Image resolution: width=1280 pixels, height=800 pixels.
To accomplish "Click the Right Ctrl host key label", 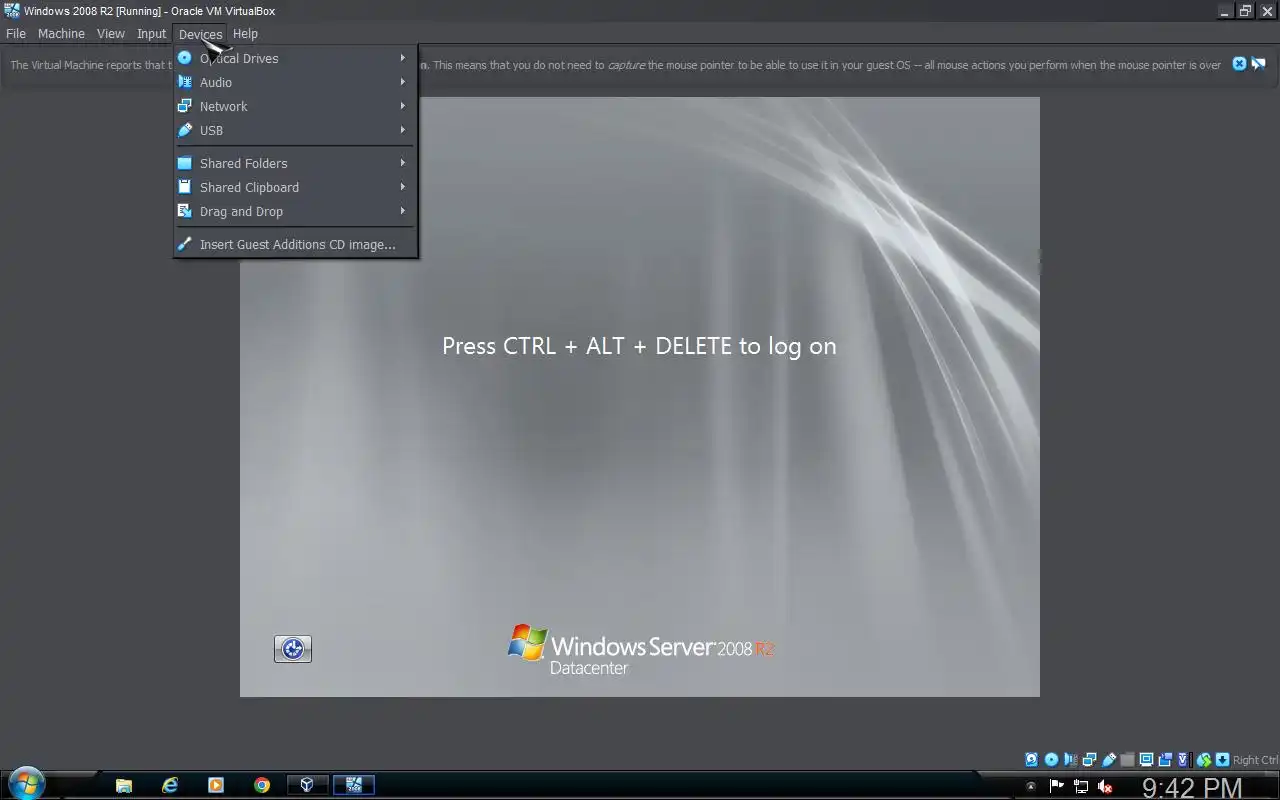I will click(1256, 760).
